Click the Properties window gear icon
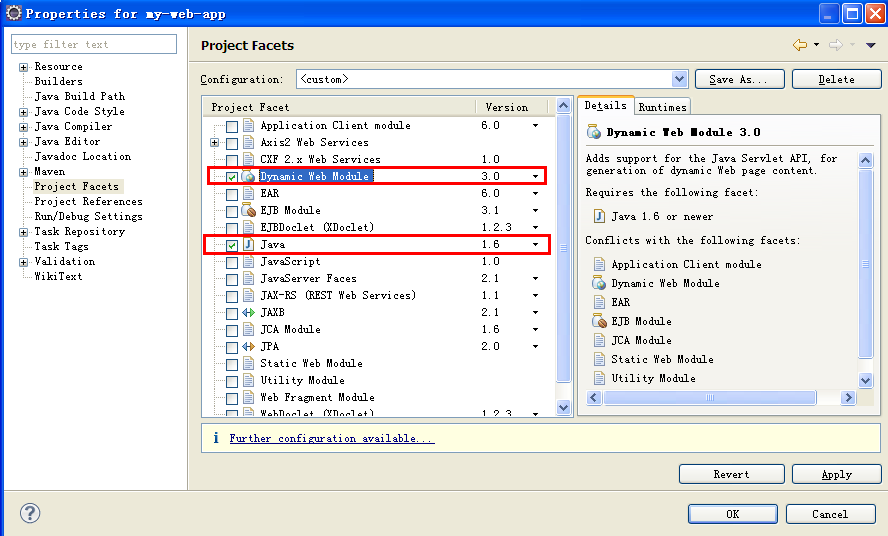 pos(14,12)
